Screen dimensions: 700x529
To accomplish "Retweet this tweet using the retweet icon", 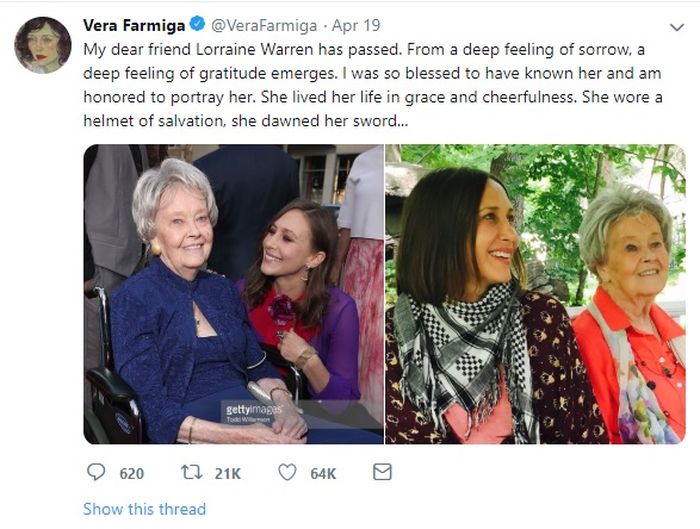I will coord(191,472).
